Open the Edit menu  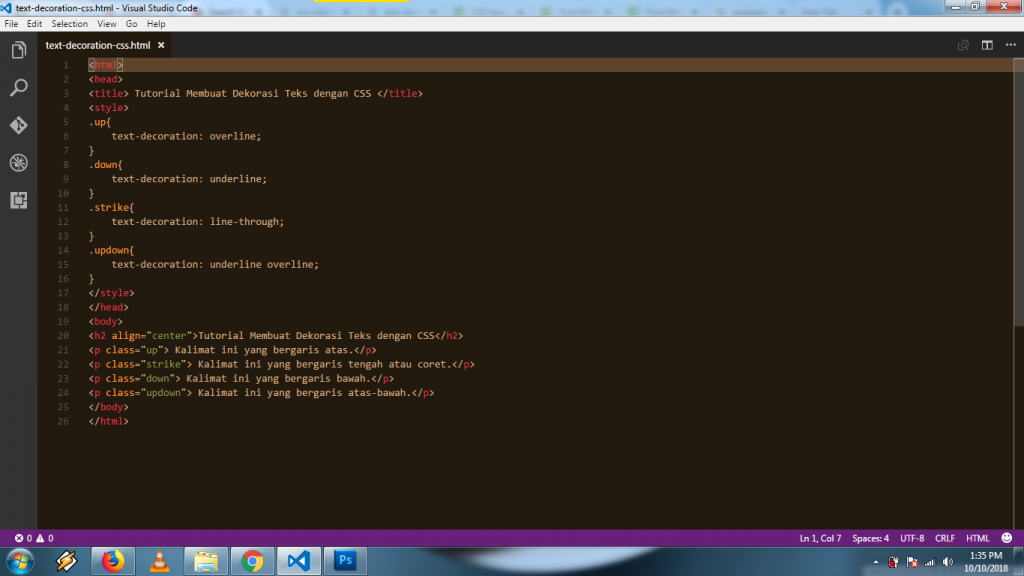(34, 24)
